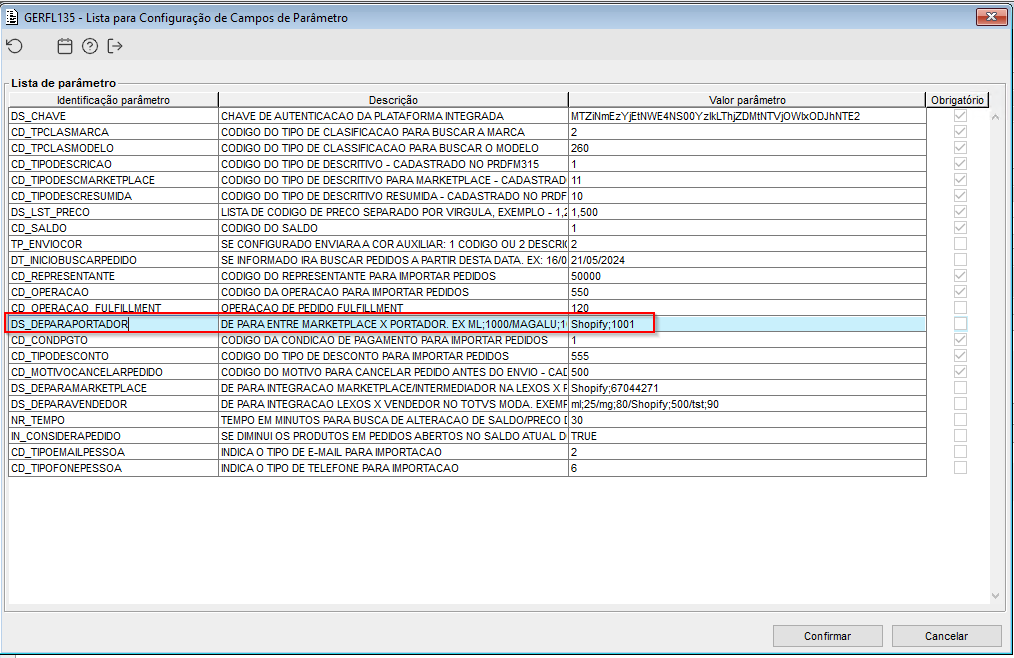Select the DS_DEPARAPORTADOR identifier cell

pos(113,324)
